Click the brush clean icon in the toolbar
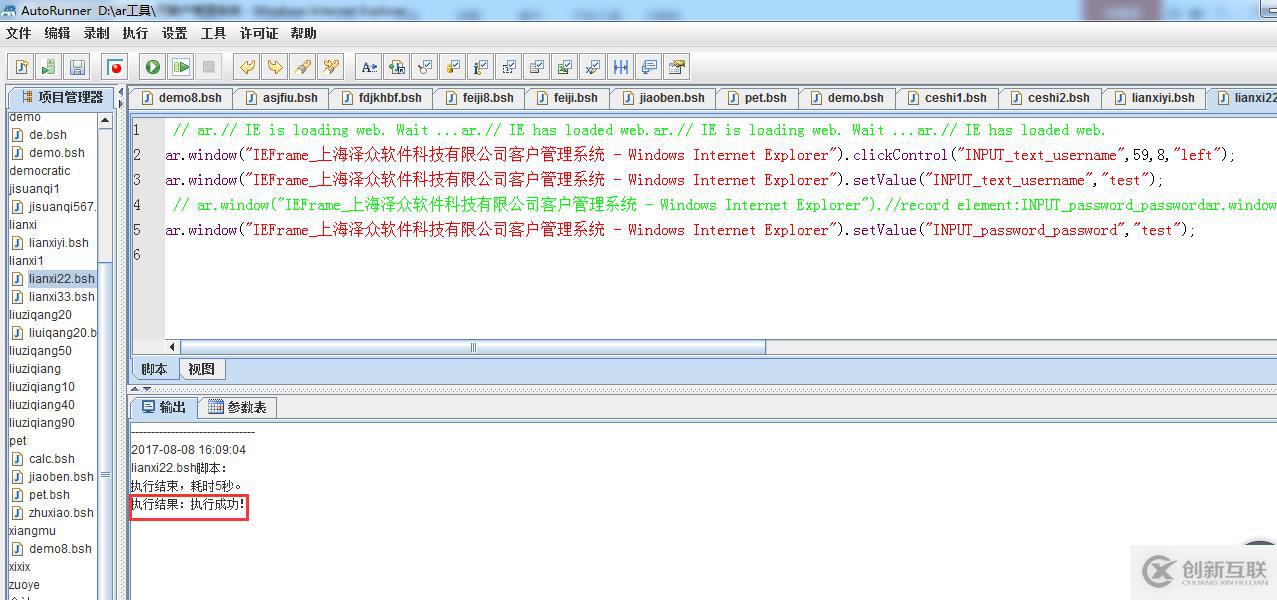The height and width of the screenshot is (600, 1277). pyautogui.click(x=302, y=67)
